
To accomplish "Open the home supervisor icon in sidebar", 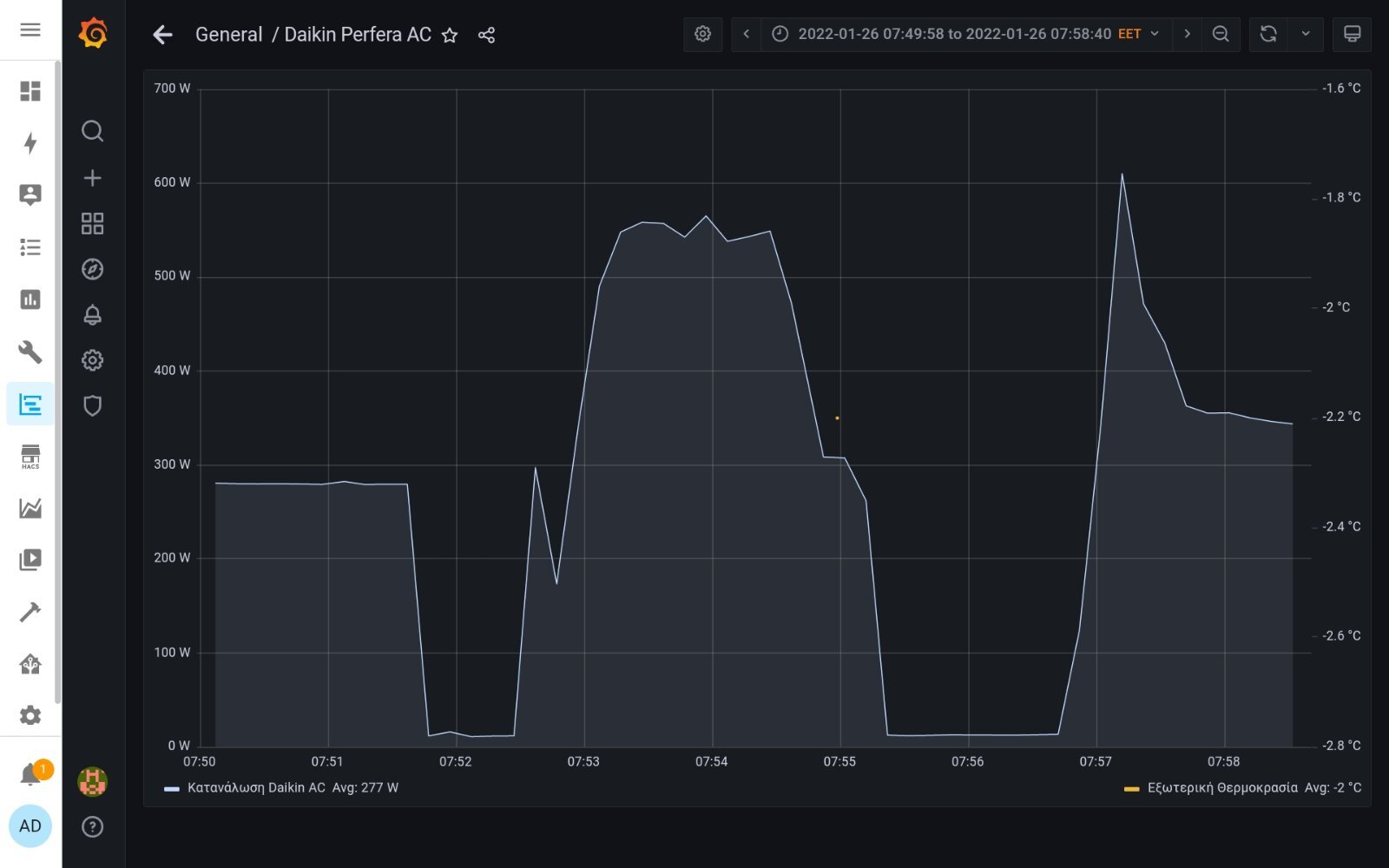I will click(30, 664).
